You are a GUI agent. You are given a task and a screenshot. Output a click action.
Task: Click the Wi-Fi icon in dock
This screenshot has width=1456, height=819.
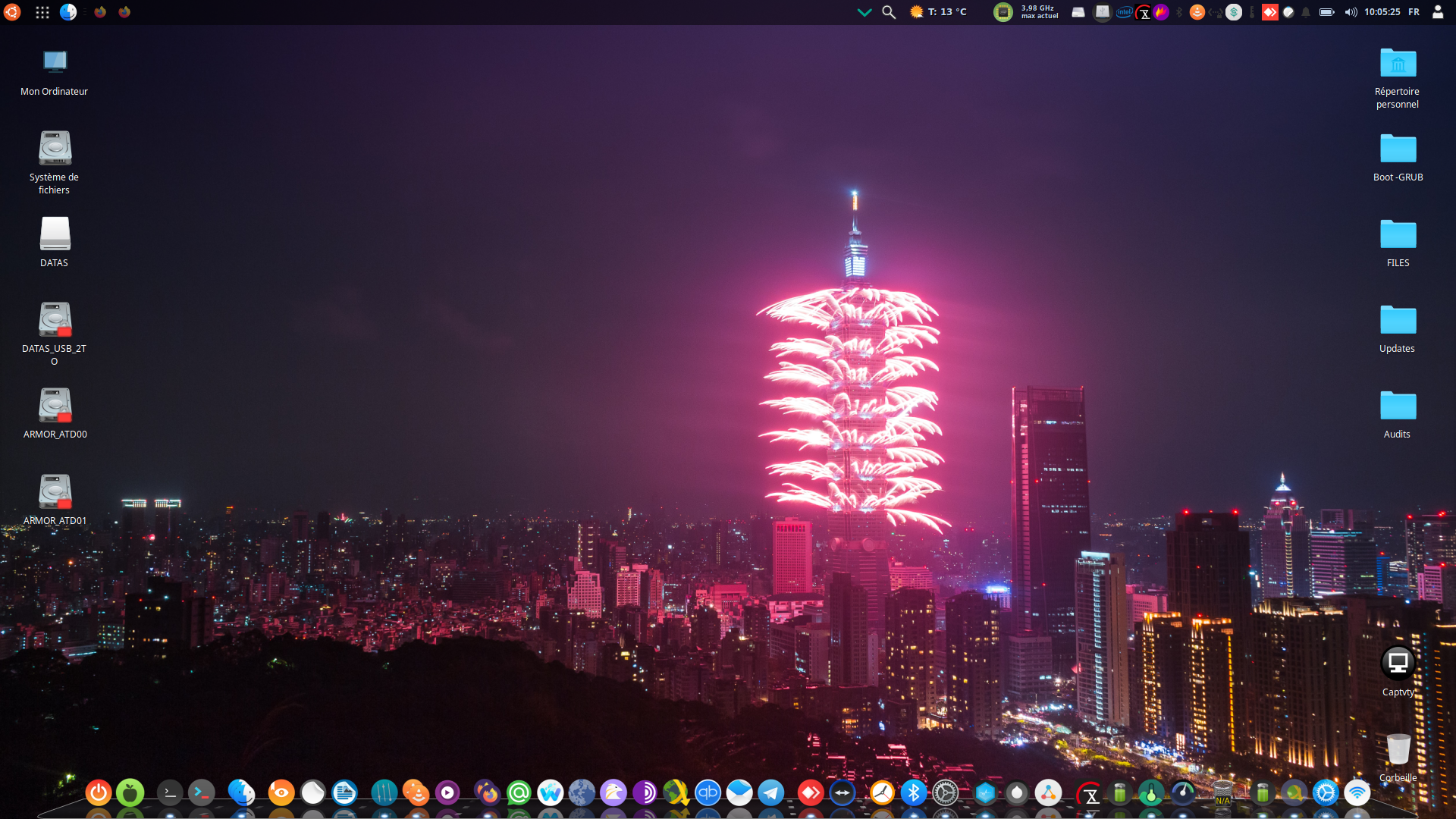[x=1357, y=793]
